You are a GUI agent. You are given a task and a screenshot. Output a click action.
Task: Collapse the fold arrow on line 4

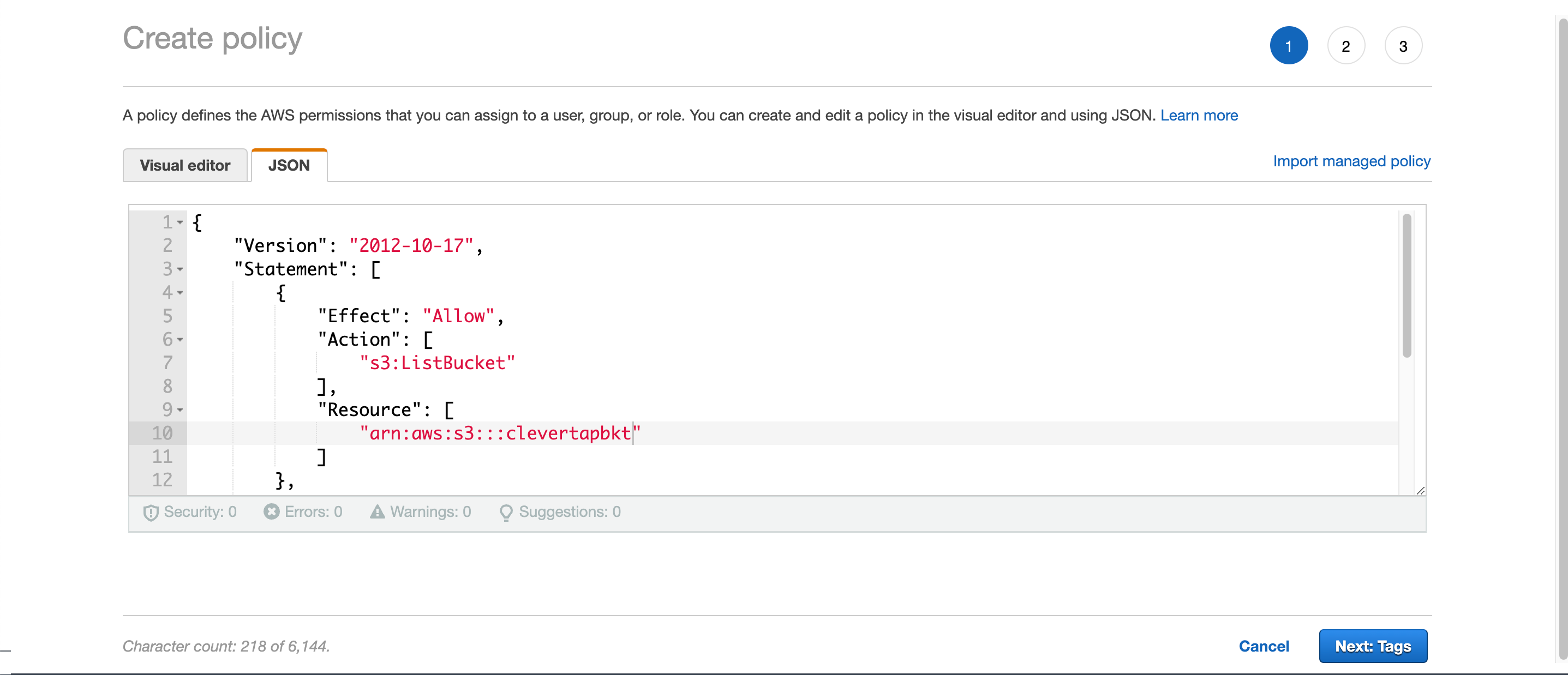click(x=180, y=293)
